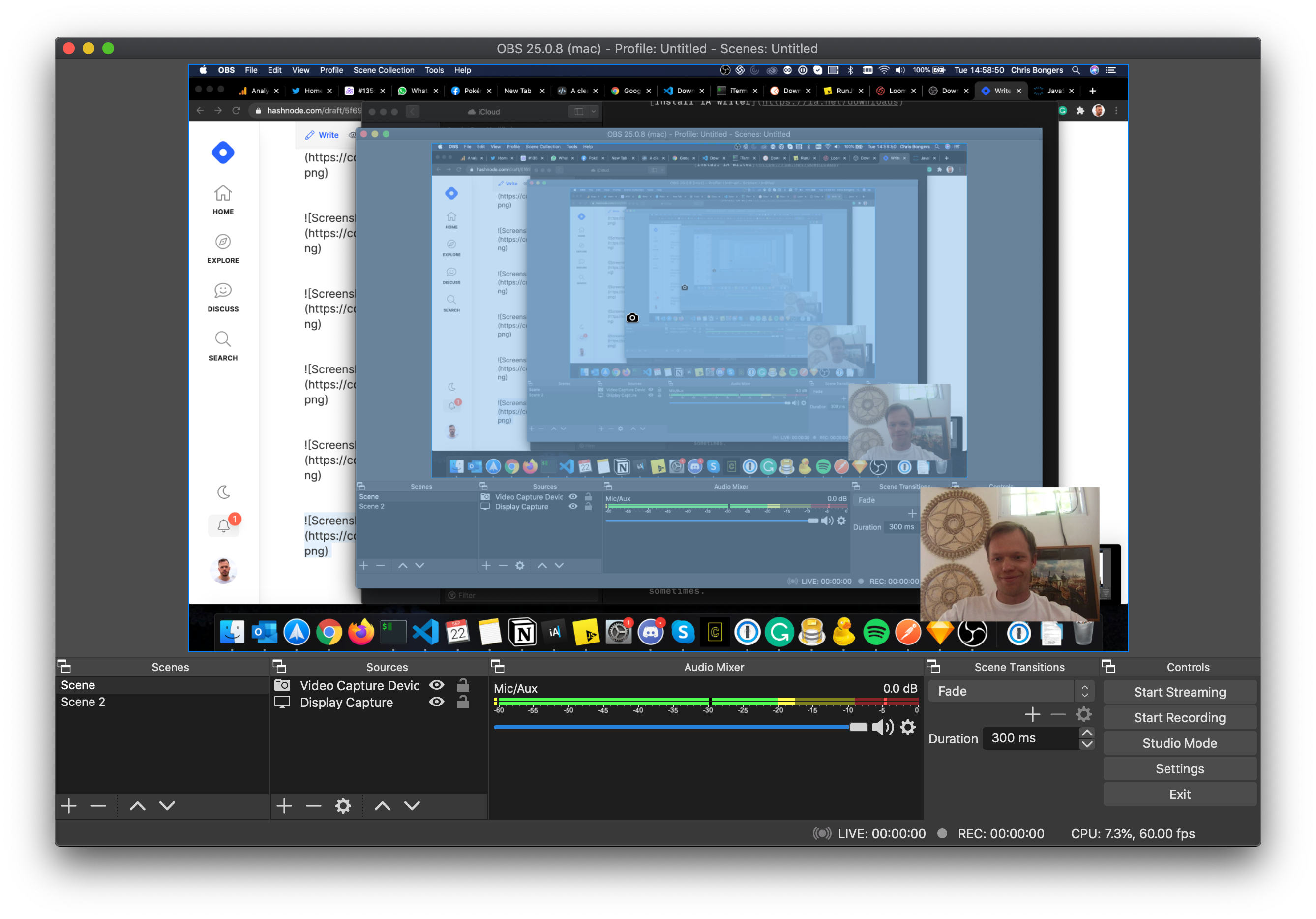
Task: Float the Scene Transitions dock icon
Action: pos(933,666)
